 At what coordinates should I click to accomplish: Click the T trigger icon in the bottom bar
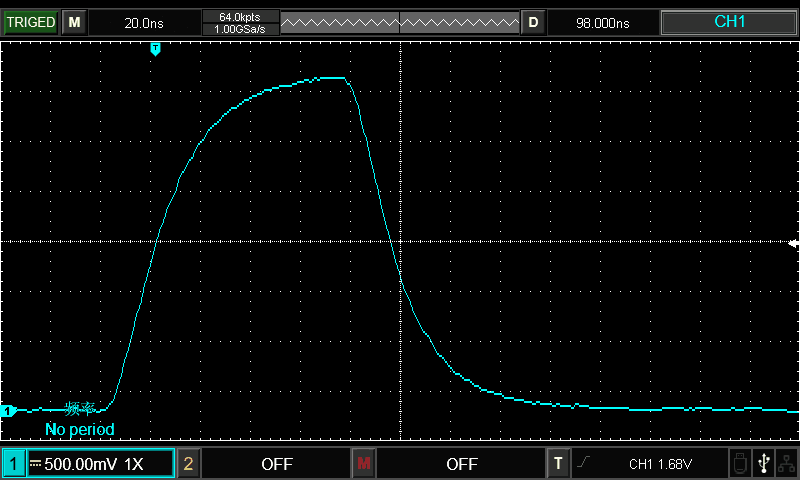tap(558, 464)
